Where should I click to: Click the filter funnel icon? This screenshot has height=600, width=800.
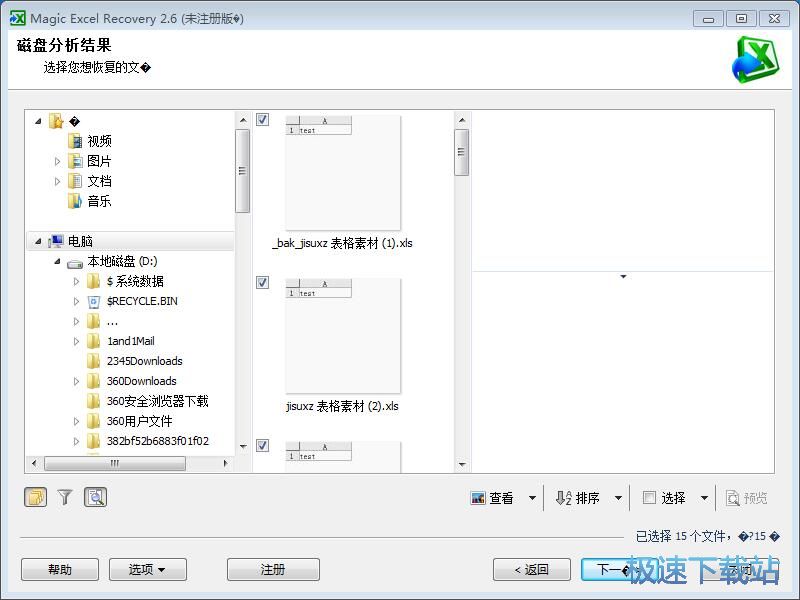click(65, 497)
